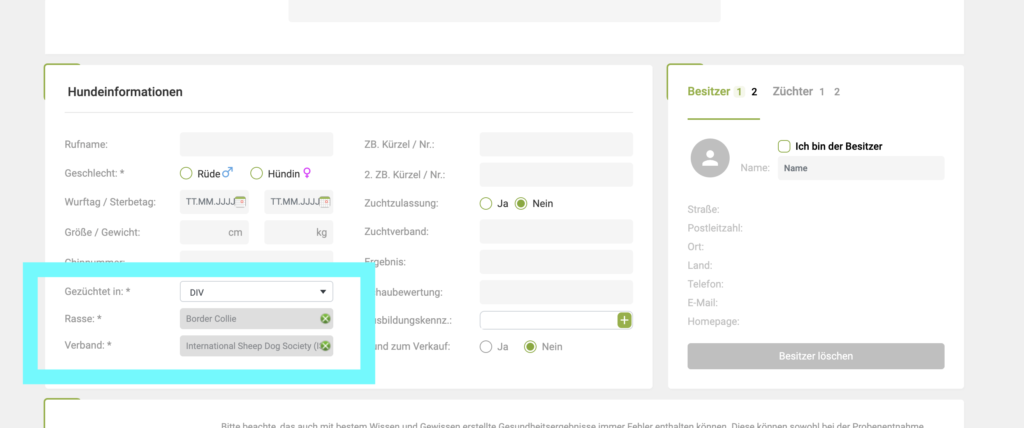The height and width of the screenshot is (428, 1024).
Task: Click the green plus icon for Ausbildungskennz.
Action: point(625,320)
